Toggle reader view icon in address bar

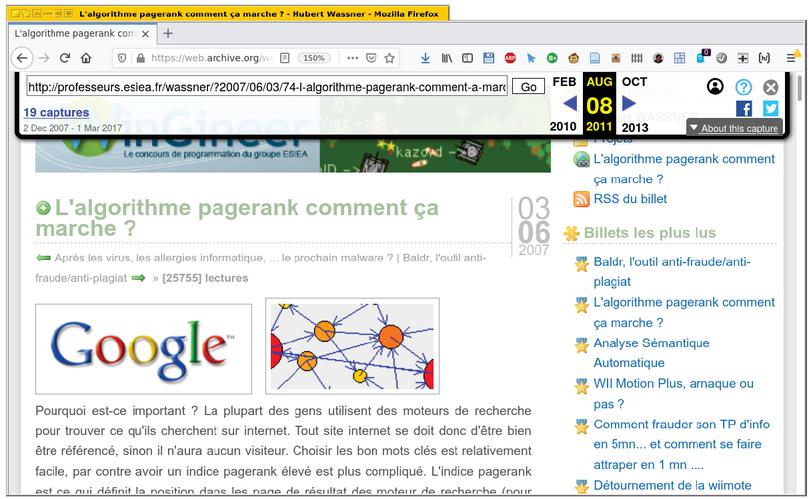(x=284, y=58)
